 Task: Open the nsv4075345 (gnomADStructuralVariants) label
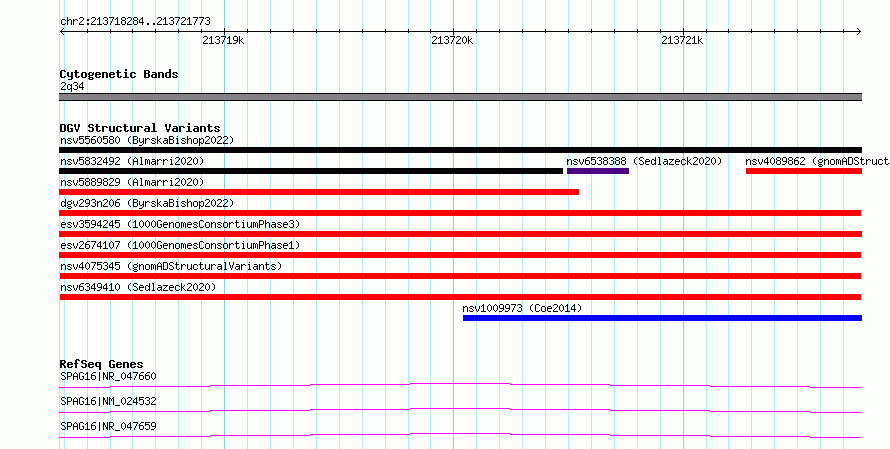tap(171, 266)
